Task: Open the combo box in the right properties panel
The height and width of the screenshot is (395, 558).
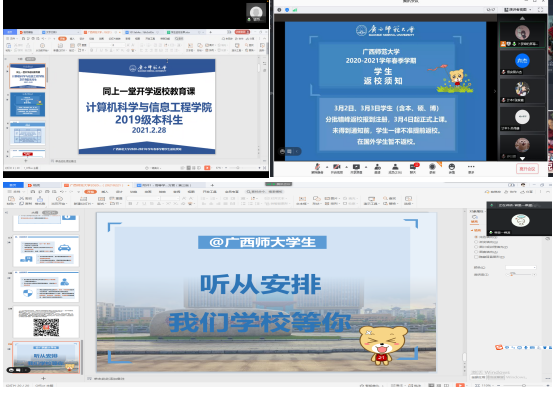Action: point(521,267)
